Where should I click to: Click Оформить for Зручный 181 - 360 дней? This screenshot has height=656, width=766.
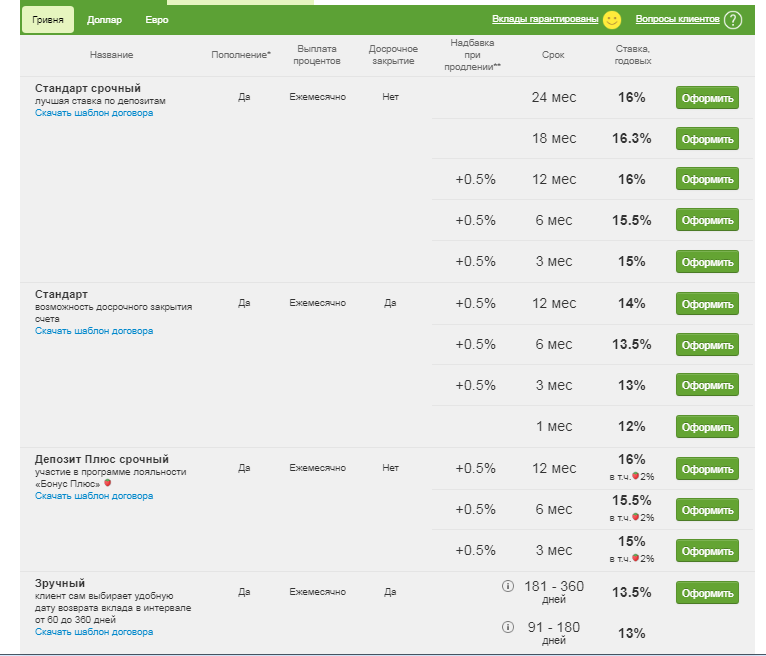[x=707, y=593]
